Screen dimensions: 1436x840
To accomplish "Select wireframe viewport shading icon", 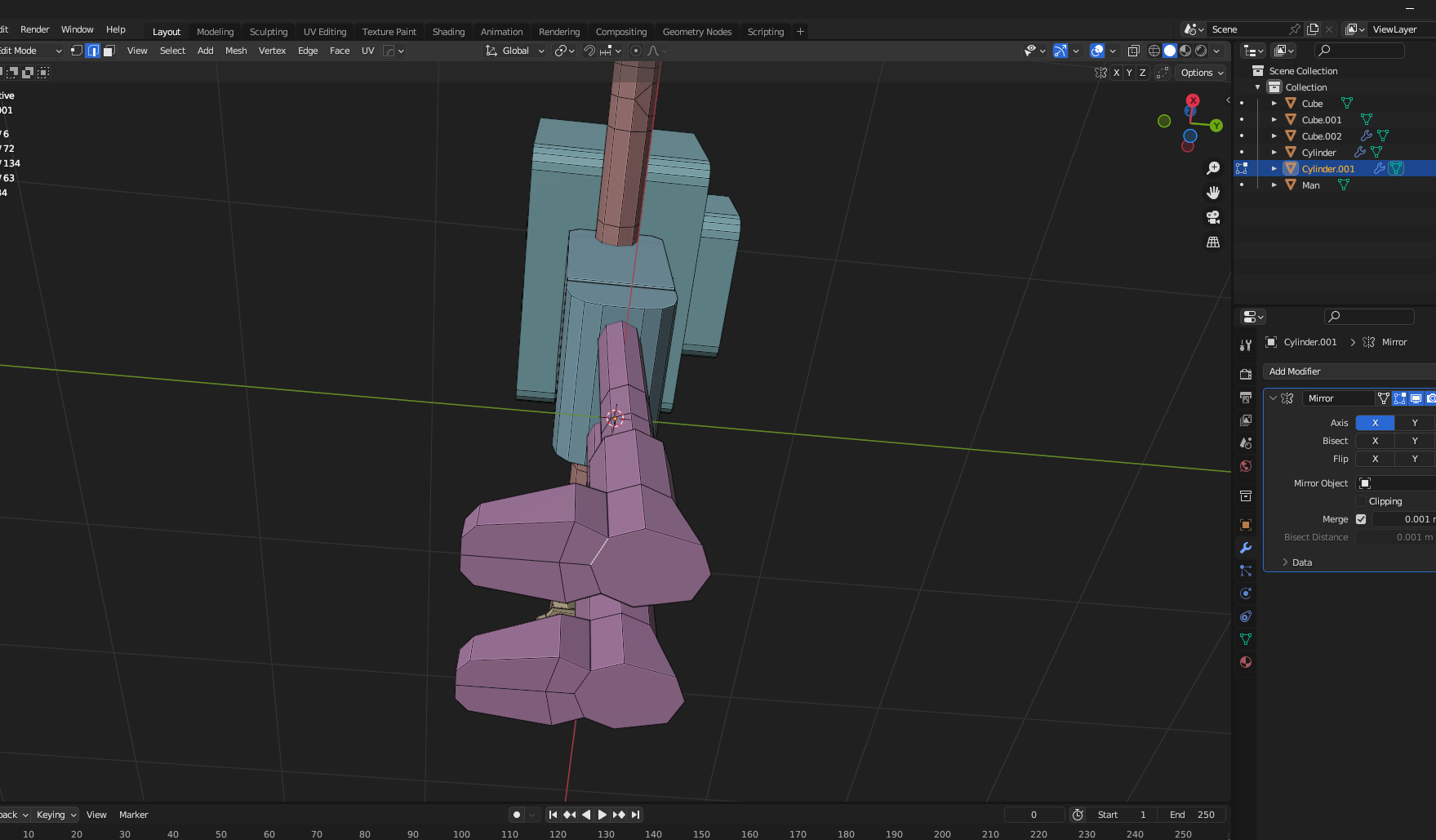I will coord(1154,51).
